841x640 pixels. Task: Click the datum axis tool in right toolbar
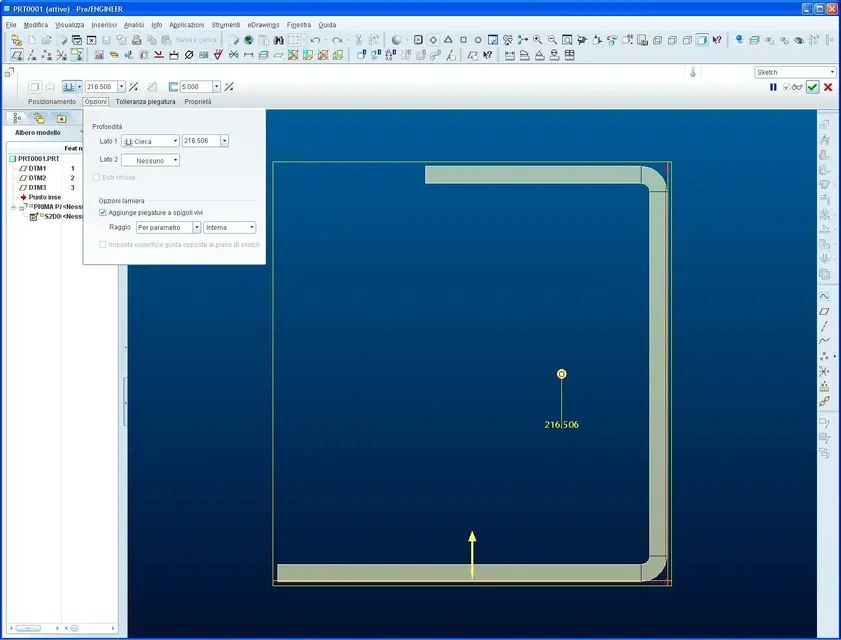click(824, 326)
